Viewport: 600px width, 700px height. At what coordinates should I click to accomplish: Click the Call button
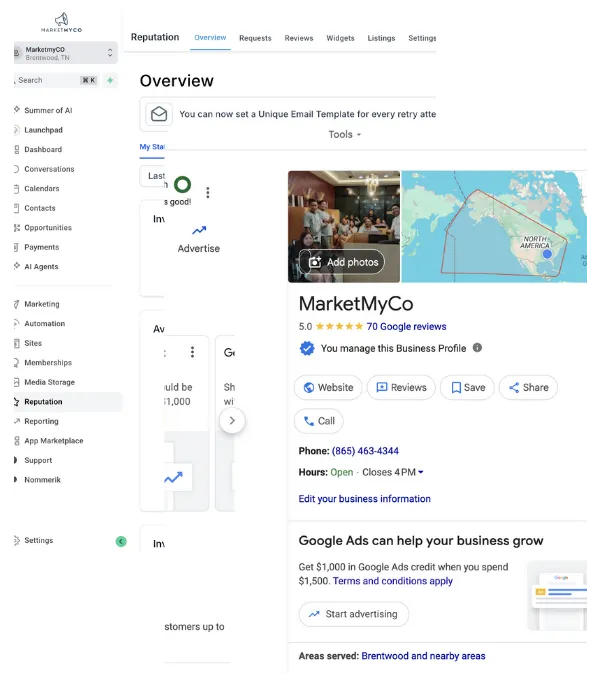[x=319, y=421]
